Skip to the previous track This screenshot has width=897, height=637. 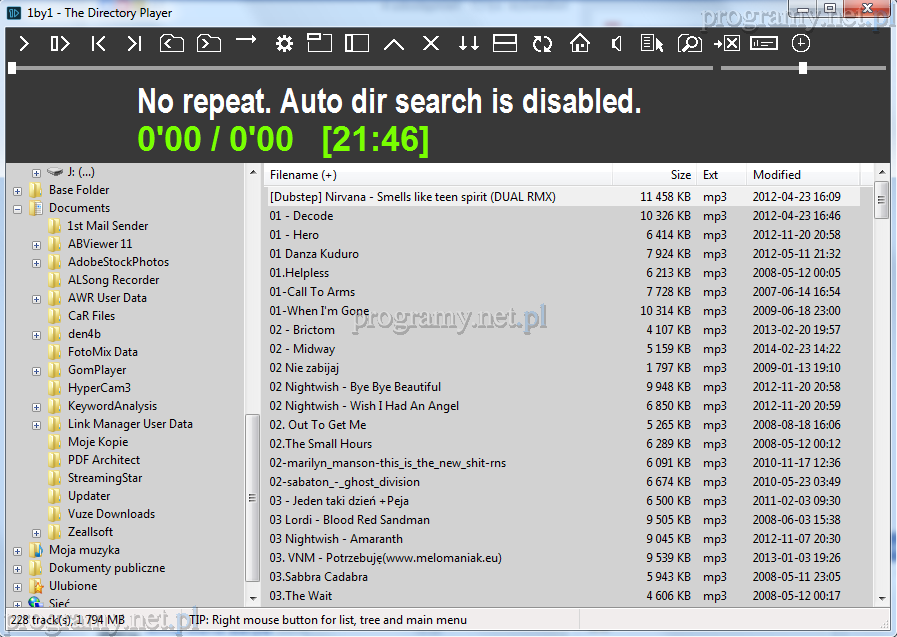tap(98, 43)
